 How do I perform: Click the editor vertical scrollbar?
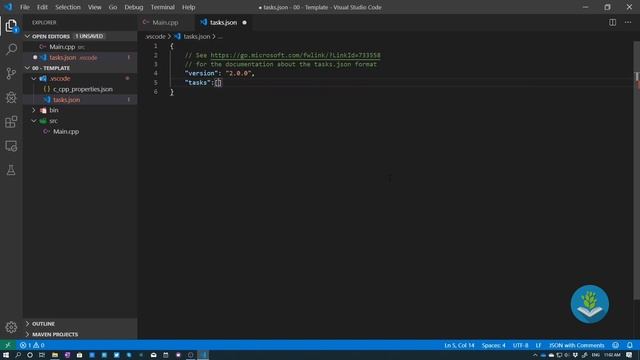tap(637, 171)
